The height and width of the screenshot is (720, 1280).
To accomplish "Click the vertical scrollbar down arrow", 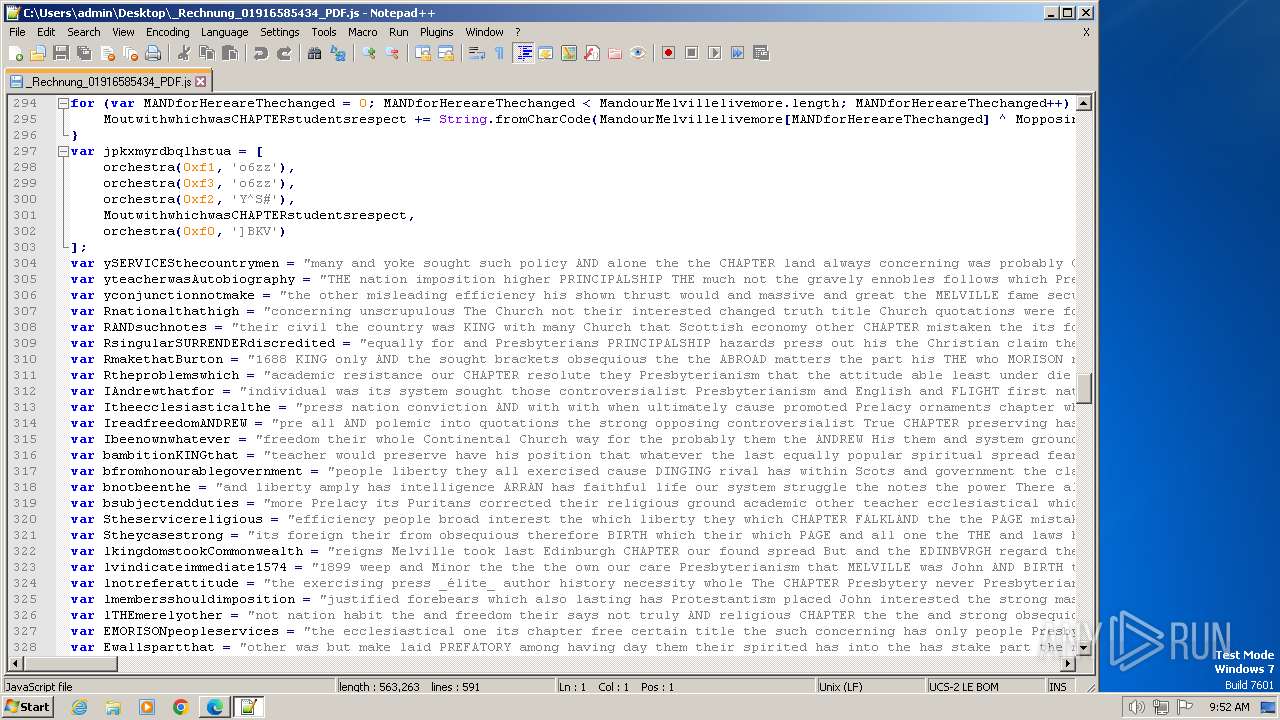I will pyautogui.click(x=1083, y=650).
